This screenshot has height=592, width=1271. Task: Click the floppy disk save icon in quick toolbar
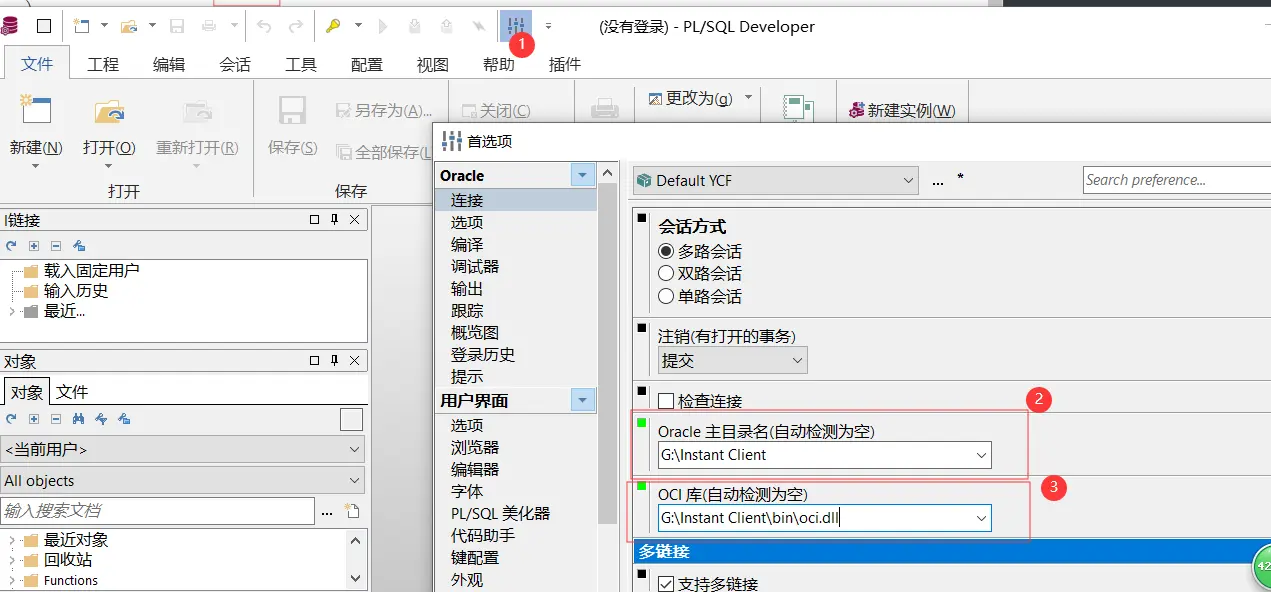pyautogui.click(x=177, y=26)
